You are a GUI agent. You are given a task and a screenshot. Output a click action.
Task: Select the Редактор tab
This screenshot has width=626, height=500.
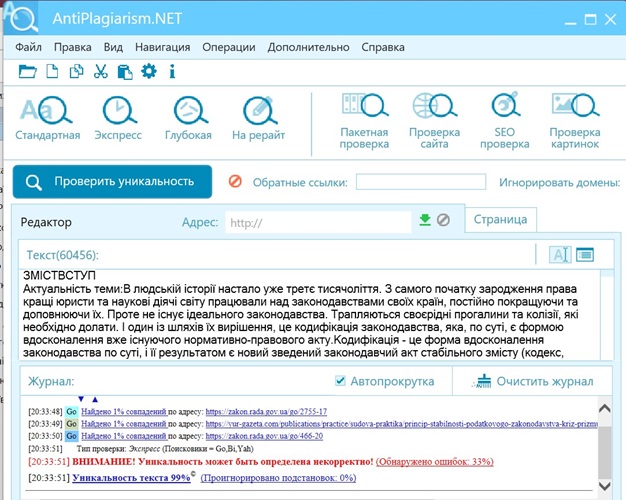(x=46, y=222)
